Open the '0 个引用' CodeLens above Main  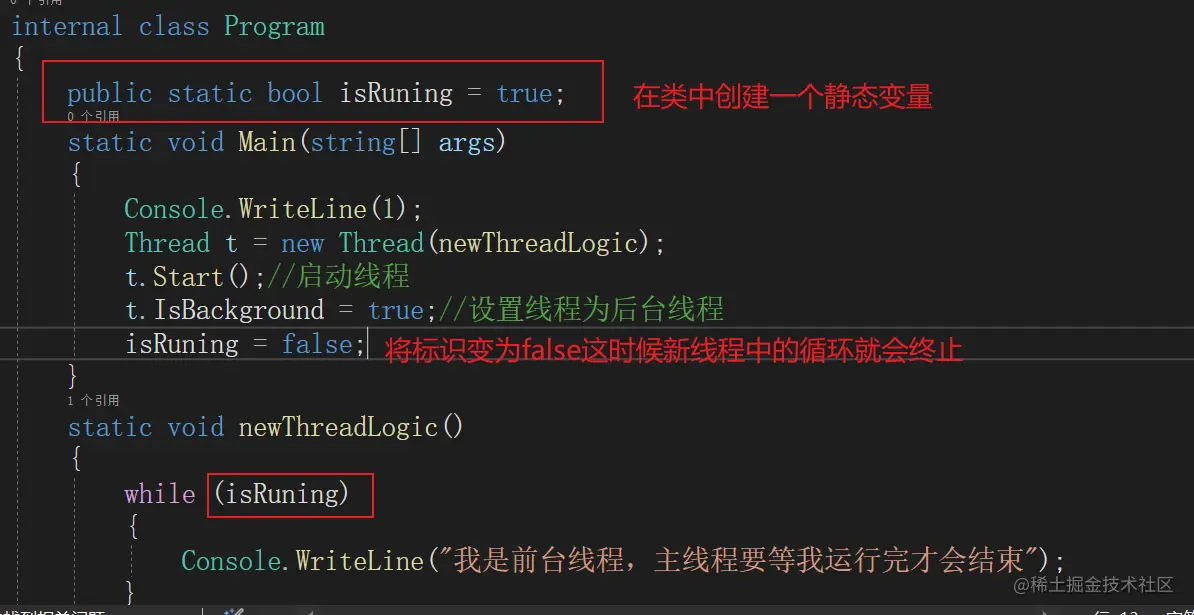(x=93, y=116)
